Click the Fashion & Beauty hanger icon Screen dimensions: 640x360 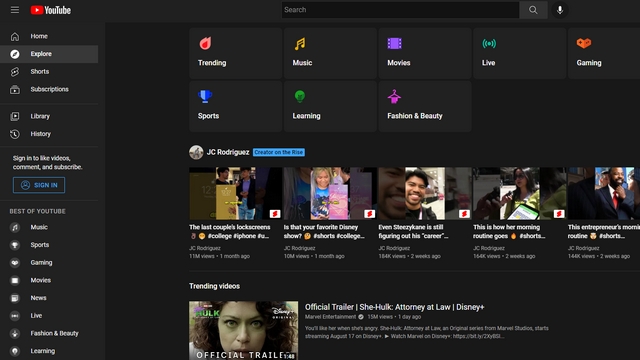394,96
